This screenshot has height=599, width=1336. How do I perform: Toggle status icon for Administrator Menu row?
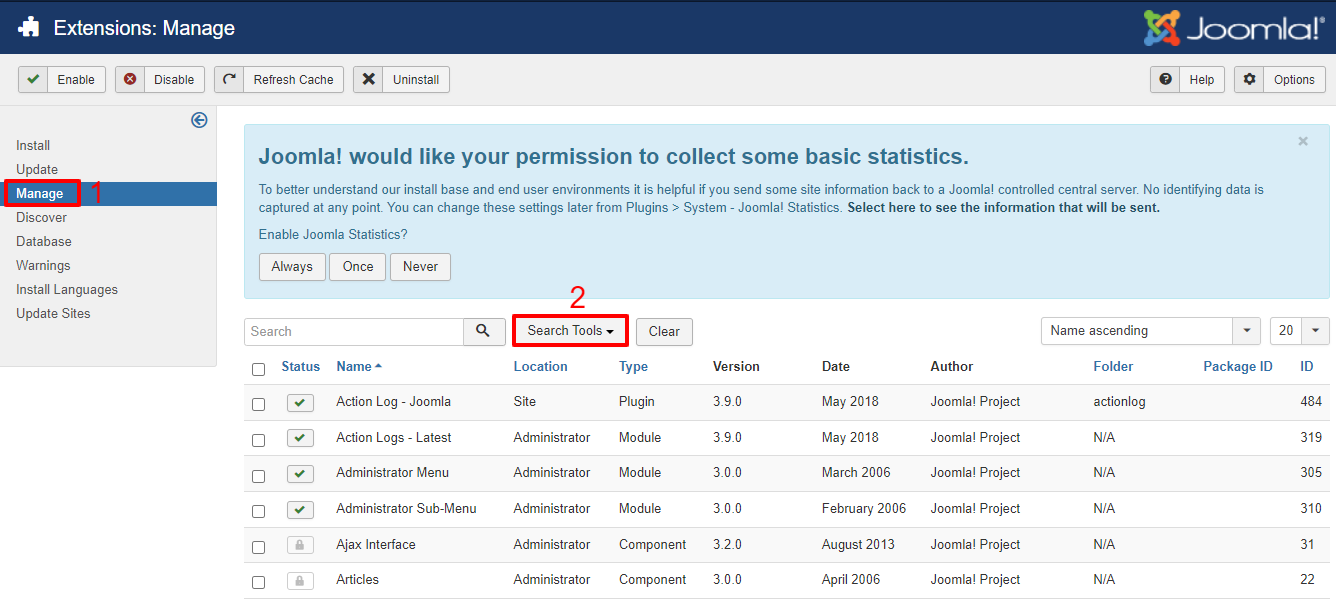[x=300, y=473]
